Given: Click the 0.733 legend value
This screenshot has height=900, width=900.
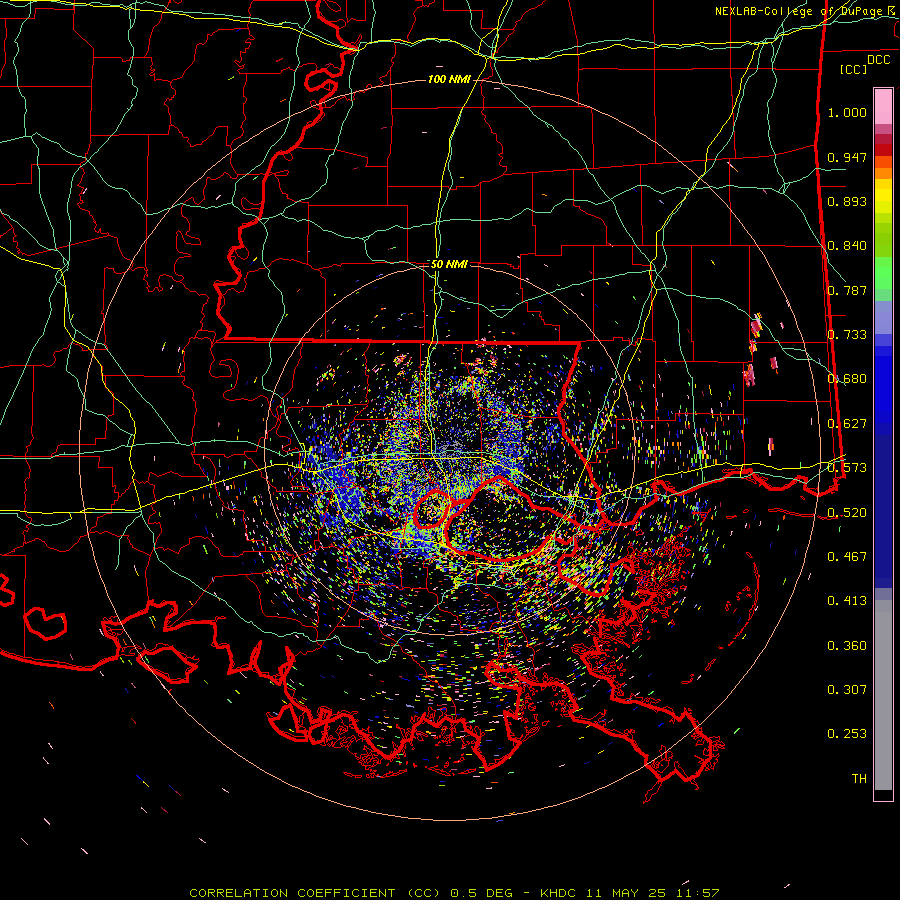Looking at the screenshot, I should click(847, 335).
